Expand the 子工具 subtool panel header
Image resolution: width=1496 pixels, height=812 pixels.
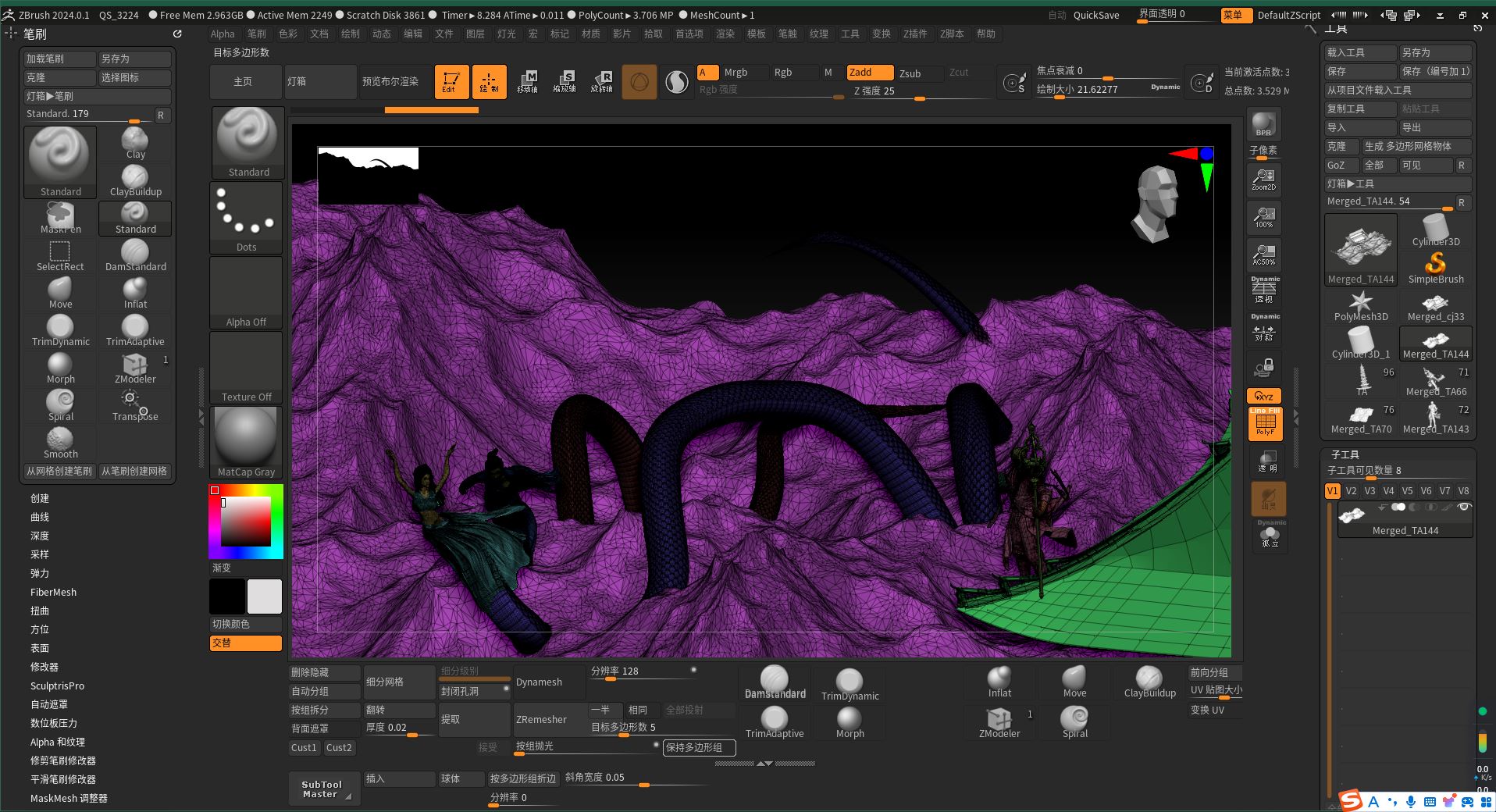(x=1345, y=454)
